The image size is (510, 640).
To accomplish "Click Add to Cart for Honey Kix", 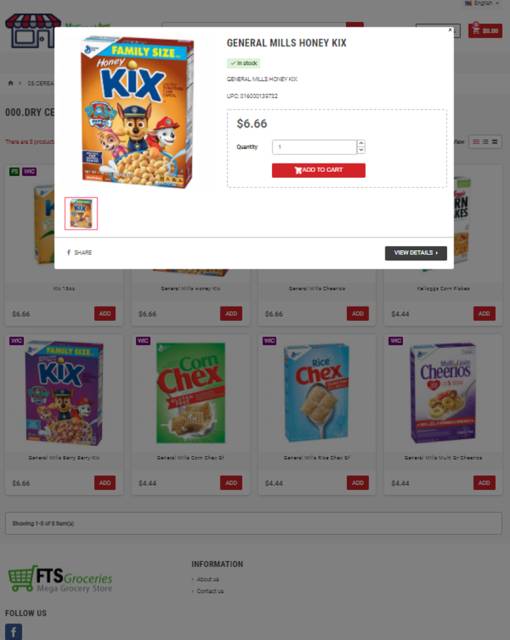I will tap(319, 170).
